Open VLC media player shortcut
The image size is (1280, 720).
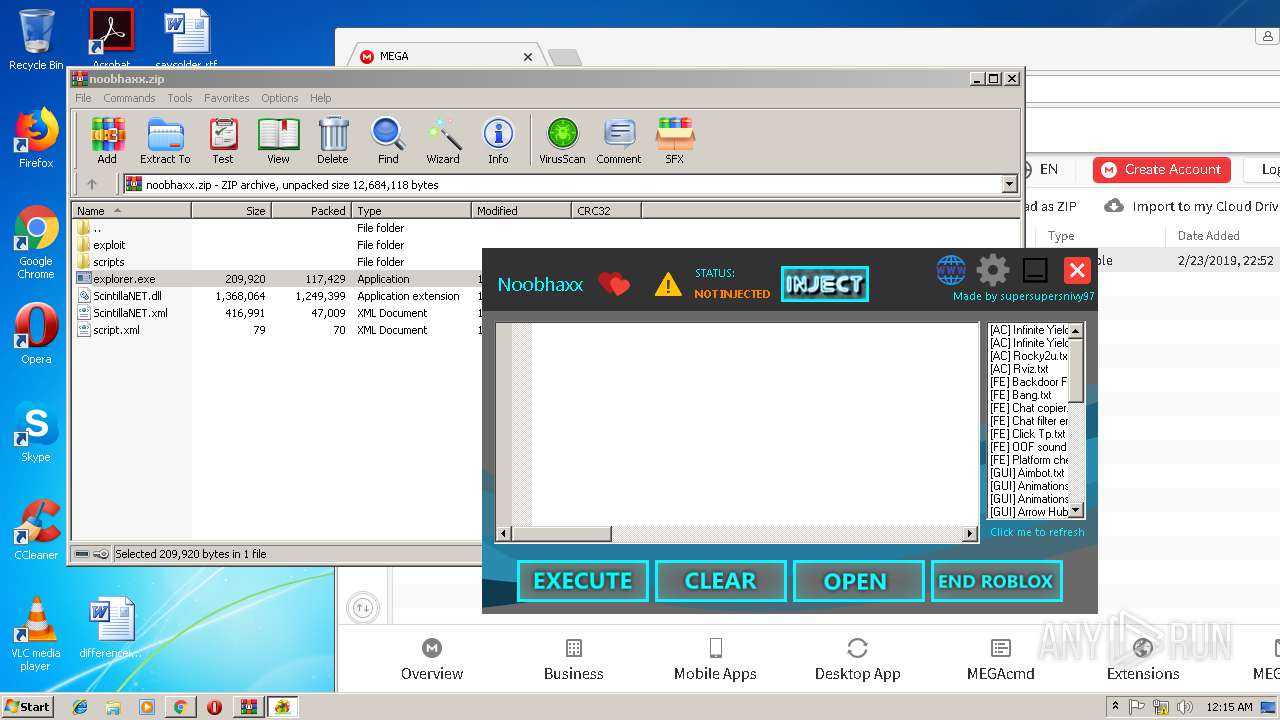[36, 635]
